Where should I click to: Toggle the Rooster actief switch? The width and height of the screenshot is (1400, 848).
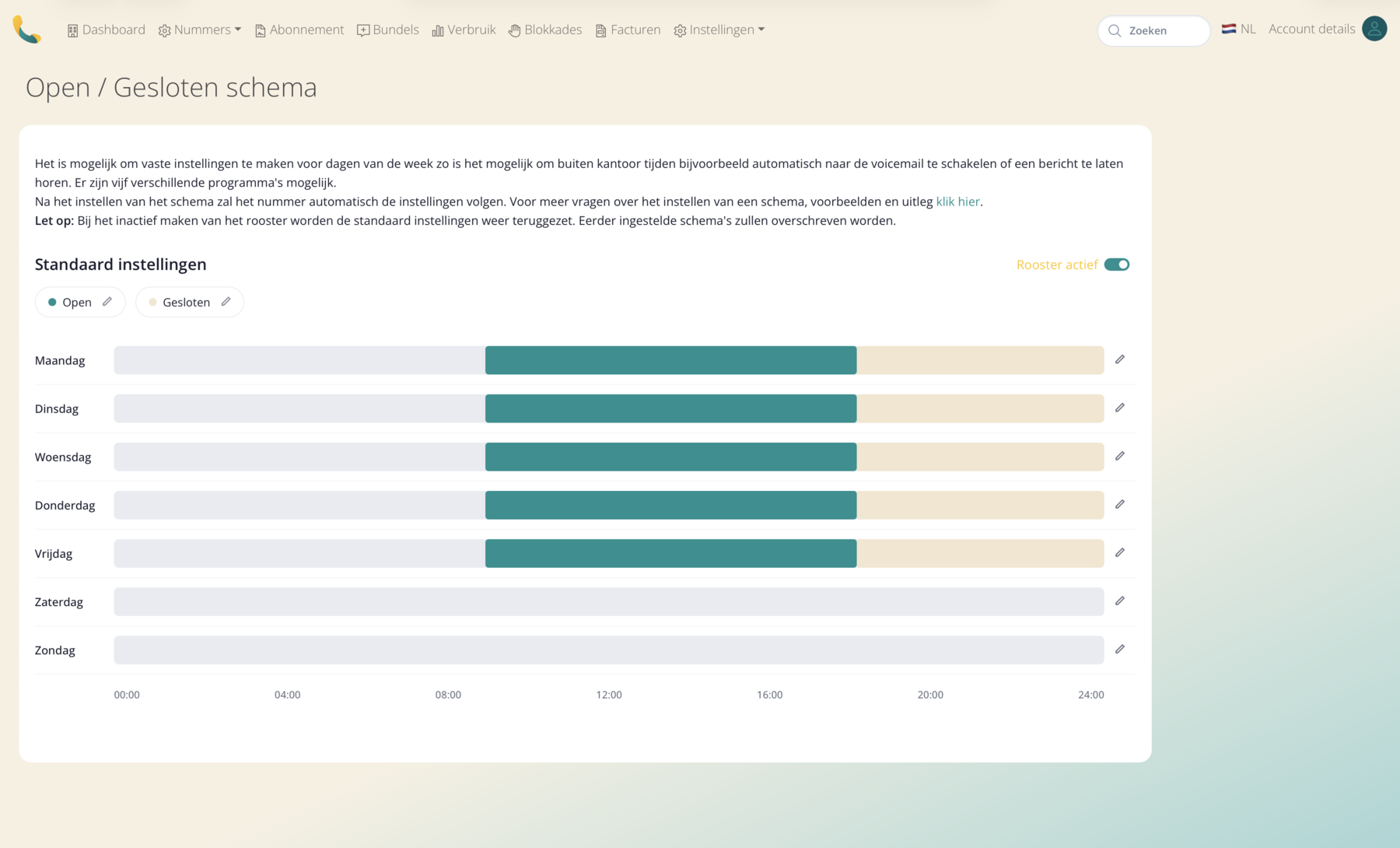point(1117,265)
